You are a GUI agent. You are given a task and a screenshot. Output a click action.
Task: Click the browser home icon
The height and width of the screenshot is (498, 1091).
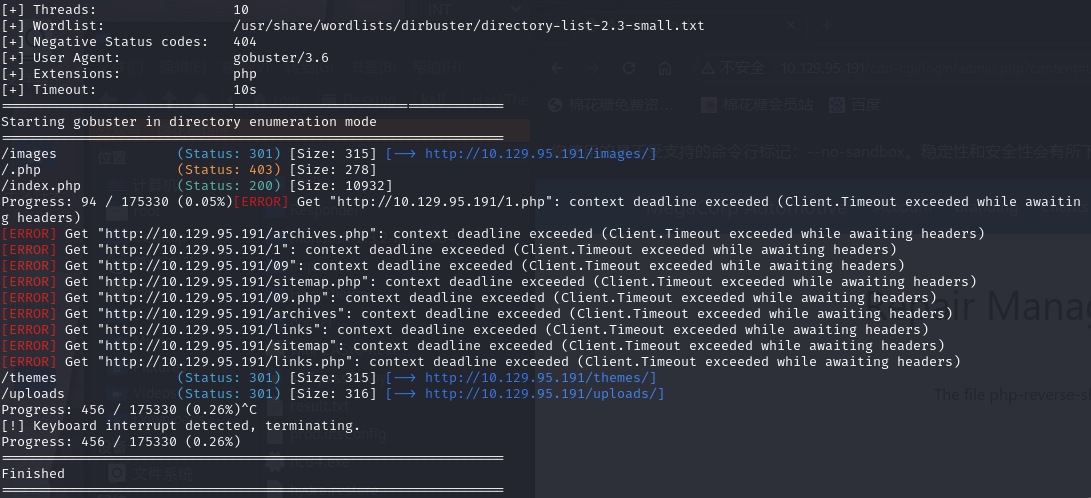tap(667, 68)
